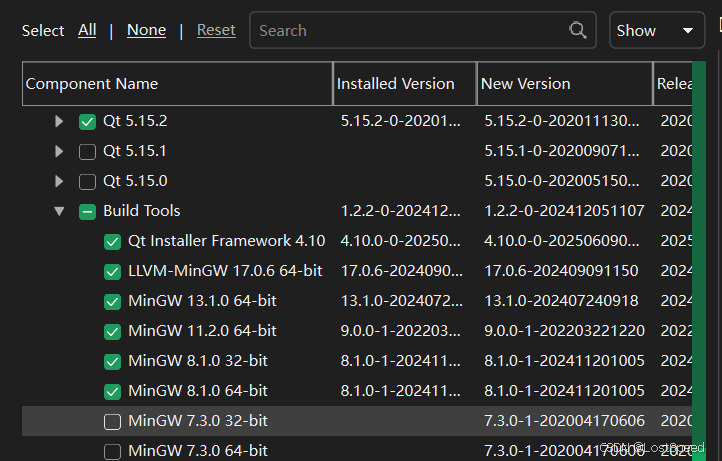722x461 pixels.
Task: Expand the Qt 5.15.1 tree node
Action: pos(59,151)
